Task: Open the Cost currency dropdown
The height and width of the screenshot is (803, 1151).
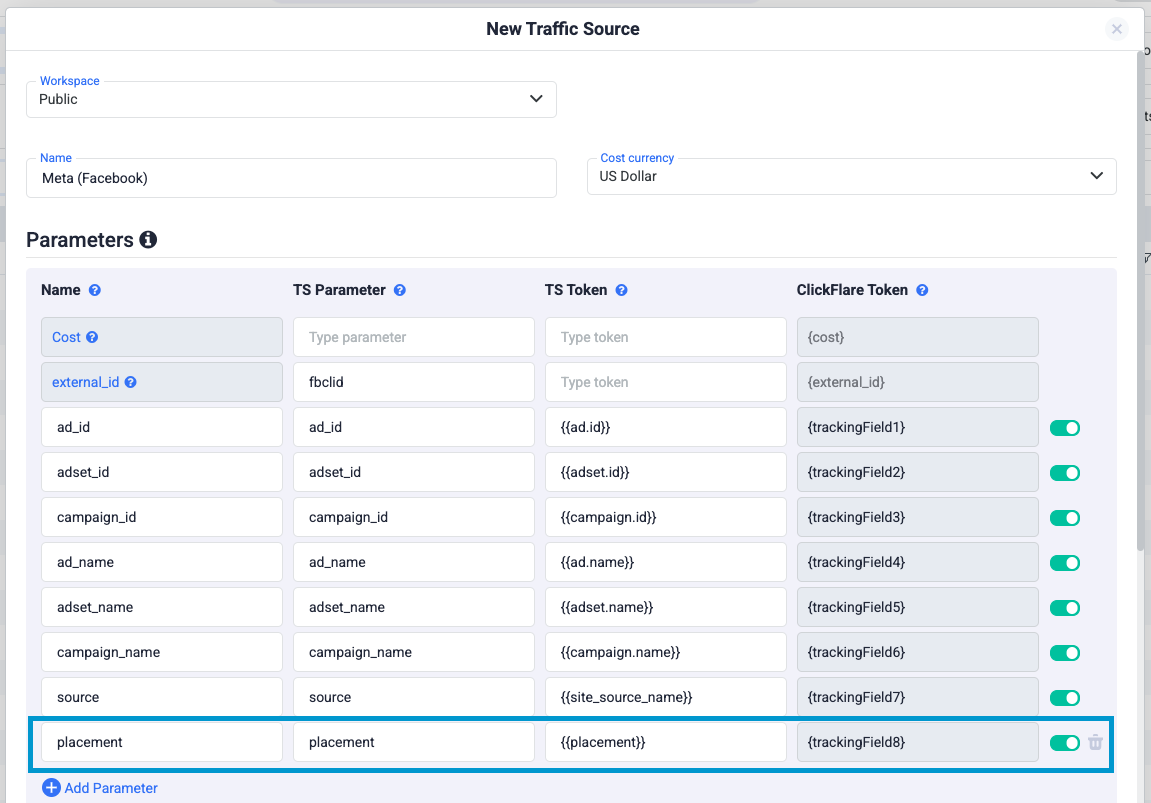Action: pos(852,176)
